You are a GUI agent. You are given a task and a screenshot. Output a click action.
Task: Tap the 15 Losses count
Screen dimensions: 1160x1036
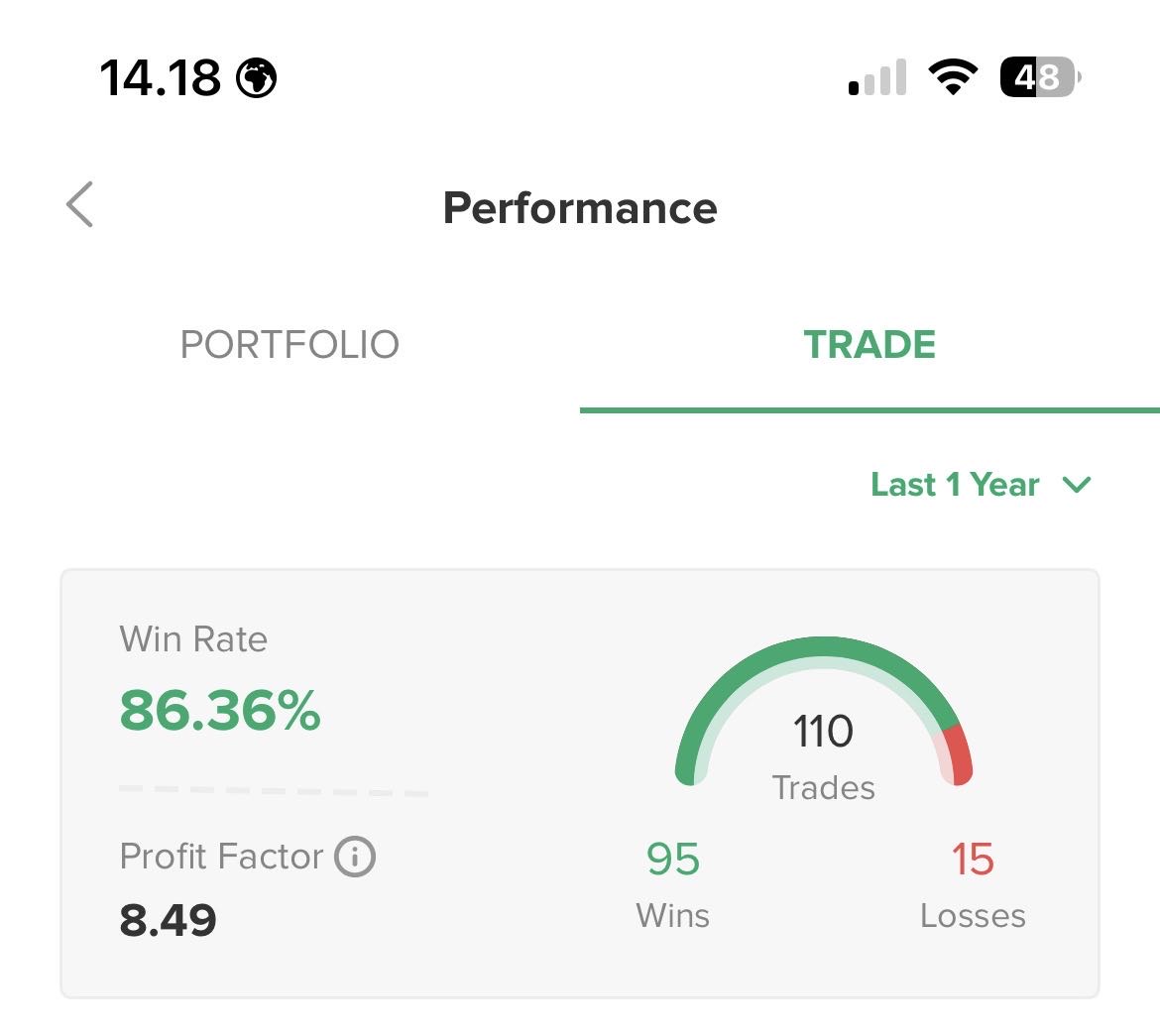pos(973,860)
